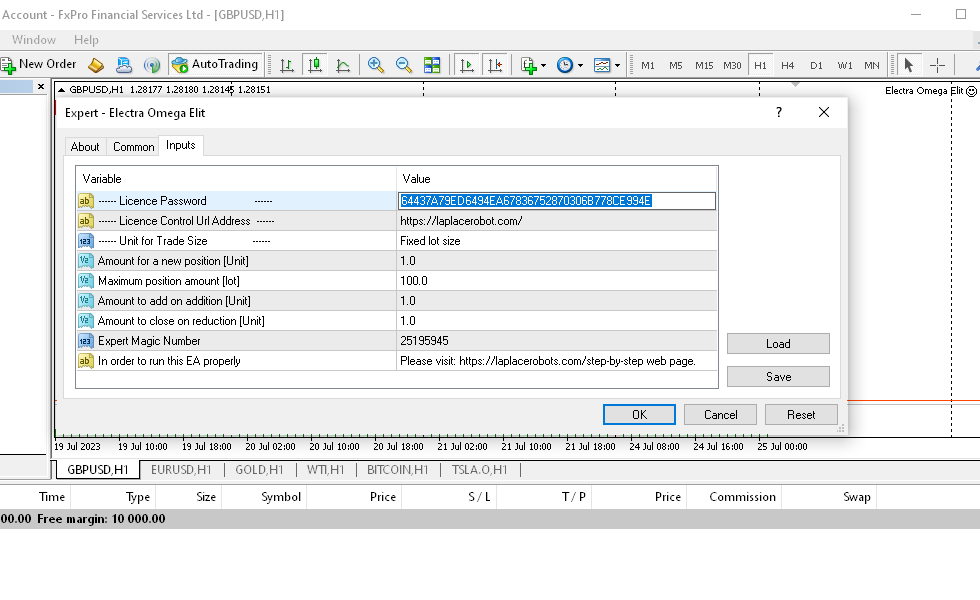Viewport: 980px width, 600px height.
Task: Click the help question mark in dialog
Action: coord(779,112)
